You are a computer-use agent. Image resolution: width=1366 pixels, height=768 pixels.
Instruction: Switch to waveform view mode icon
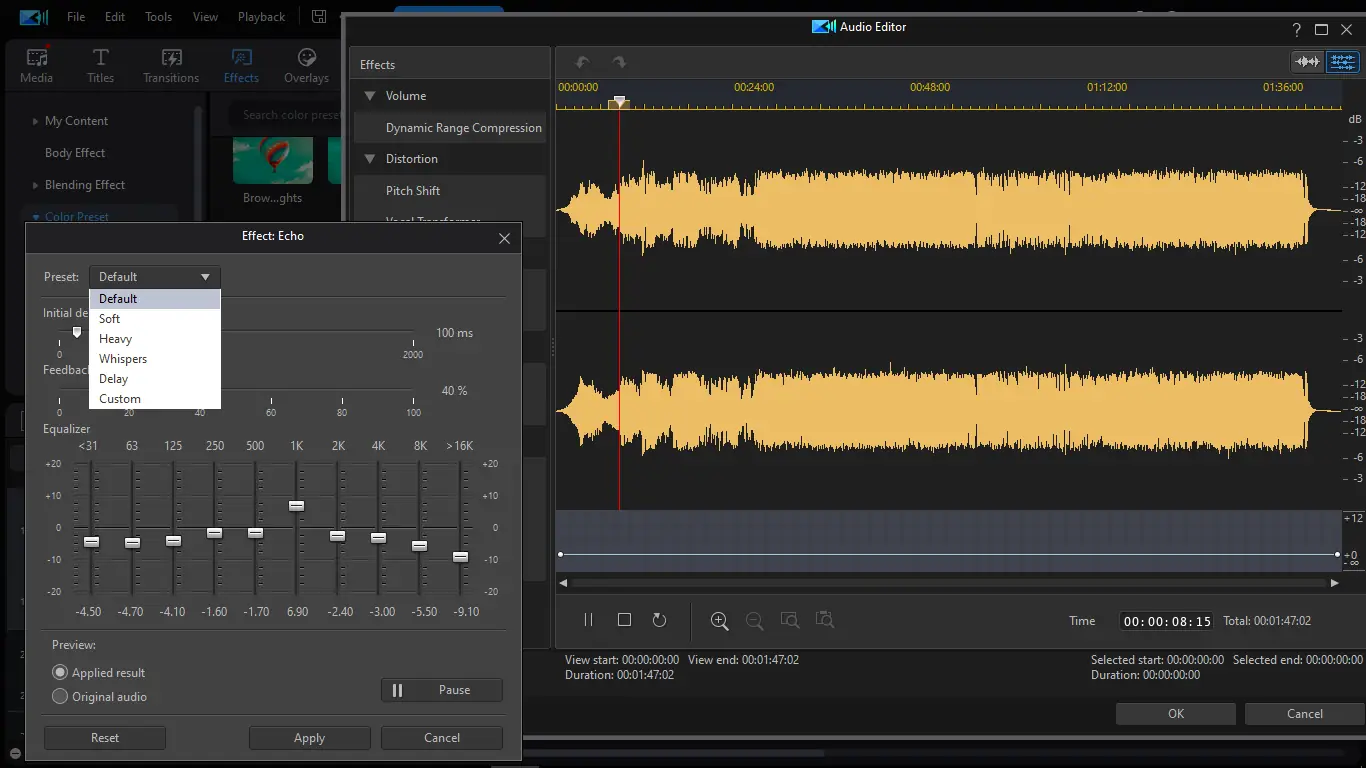(1307, 62)
